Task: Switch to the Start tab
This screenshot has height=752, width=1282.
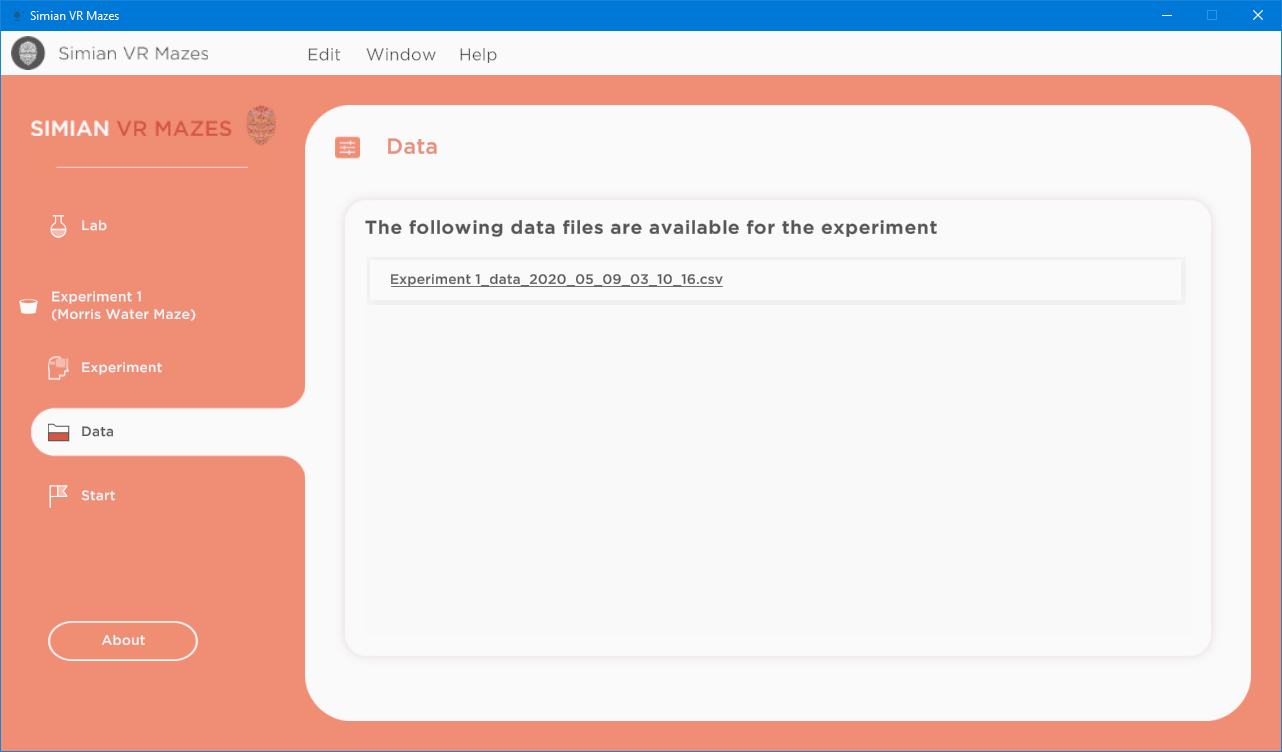Action: click(97, 495)
